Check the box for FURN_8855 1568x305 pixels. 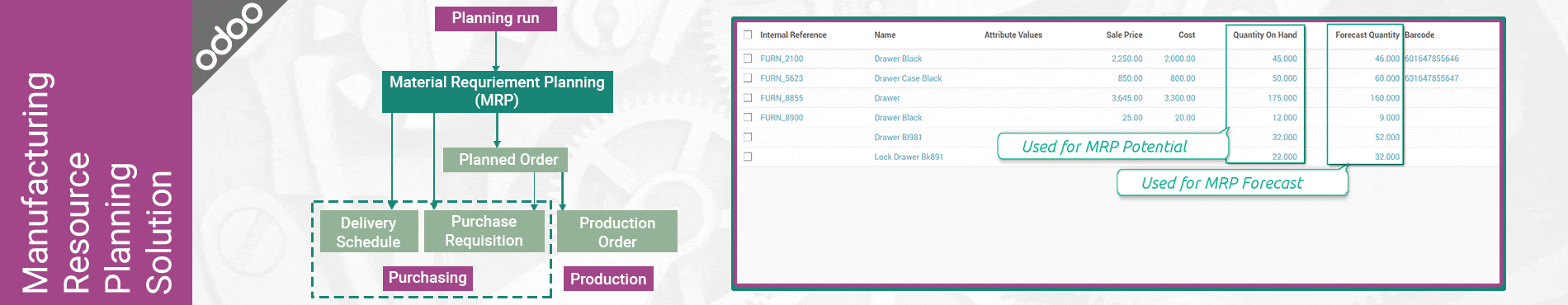click(748, 98)
